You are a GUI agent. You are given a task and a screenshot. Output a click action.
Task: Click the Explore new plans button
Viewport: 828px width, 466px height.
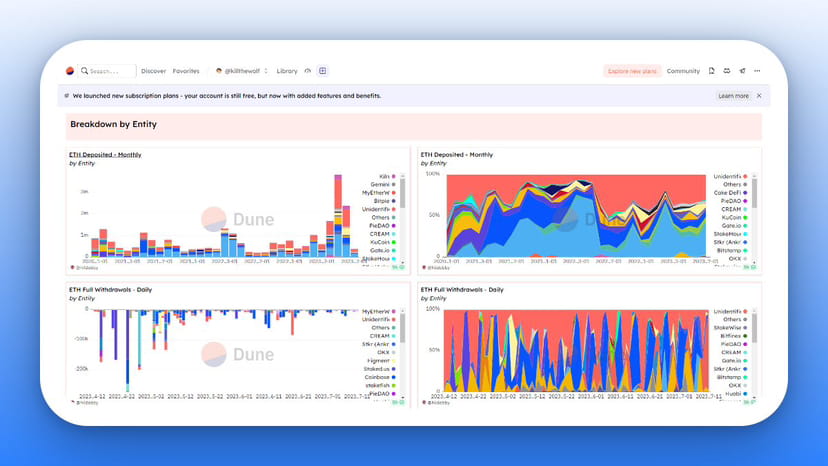[632, 71]
